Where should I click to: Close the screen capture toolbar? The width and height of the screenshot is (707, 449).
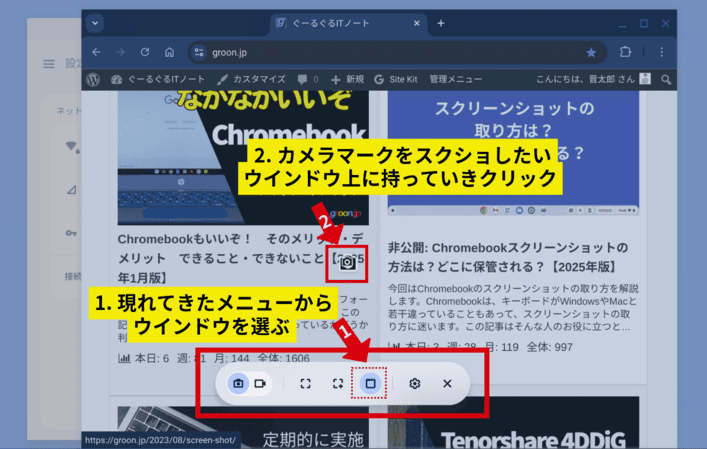click(x=447, y=384)
